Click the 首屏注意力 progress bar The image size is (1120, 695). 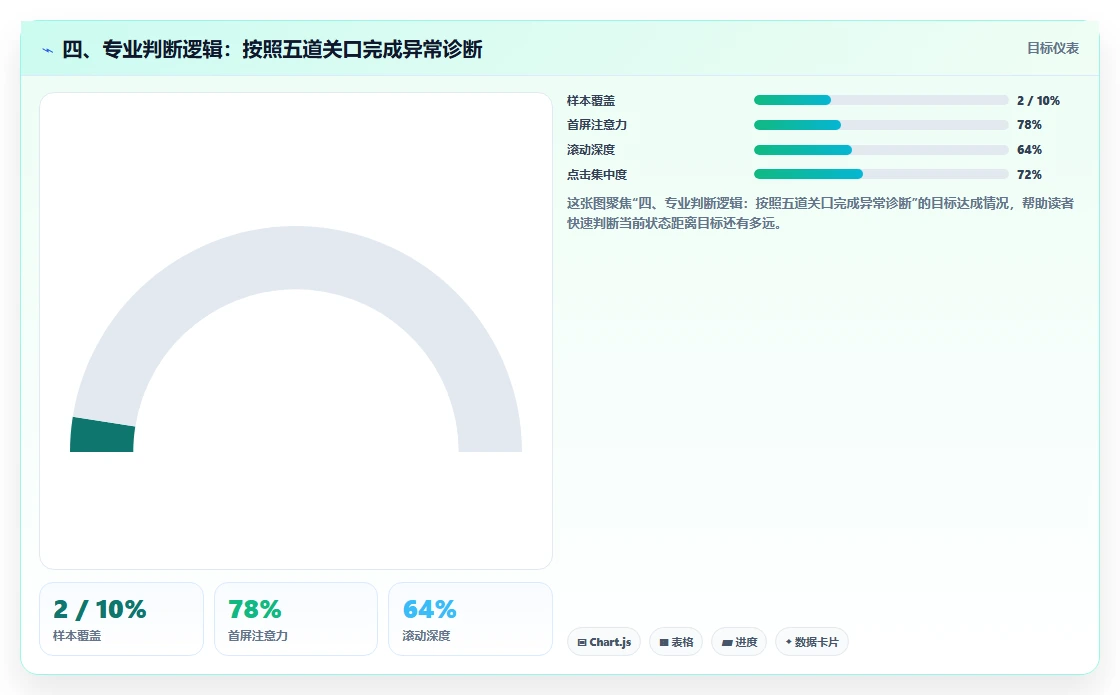881,125
